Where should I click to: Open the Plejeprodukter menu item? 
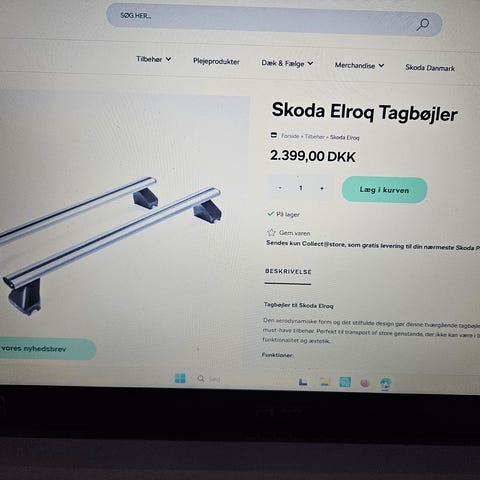click(216, 61)
